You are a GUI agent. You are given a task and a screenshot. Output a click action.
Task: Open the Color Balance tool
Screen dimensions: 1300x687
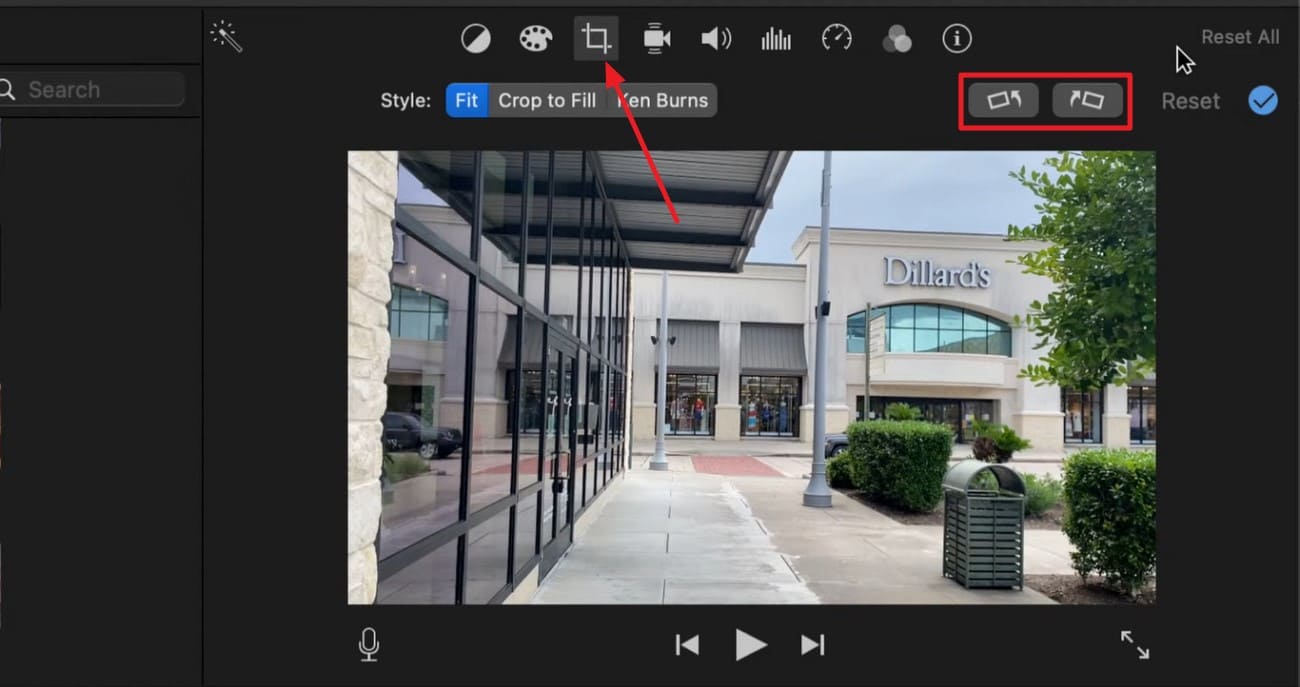click(475, 38)
